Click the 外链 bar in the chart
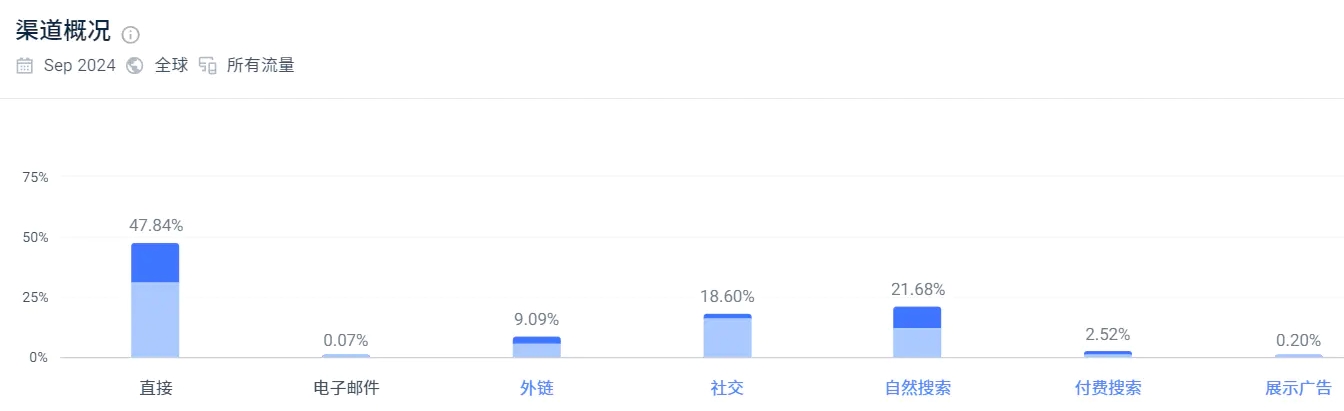The image size is (1344, 411). [x=536, y=347]
